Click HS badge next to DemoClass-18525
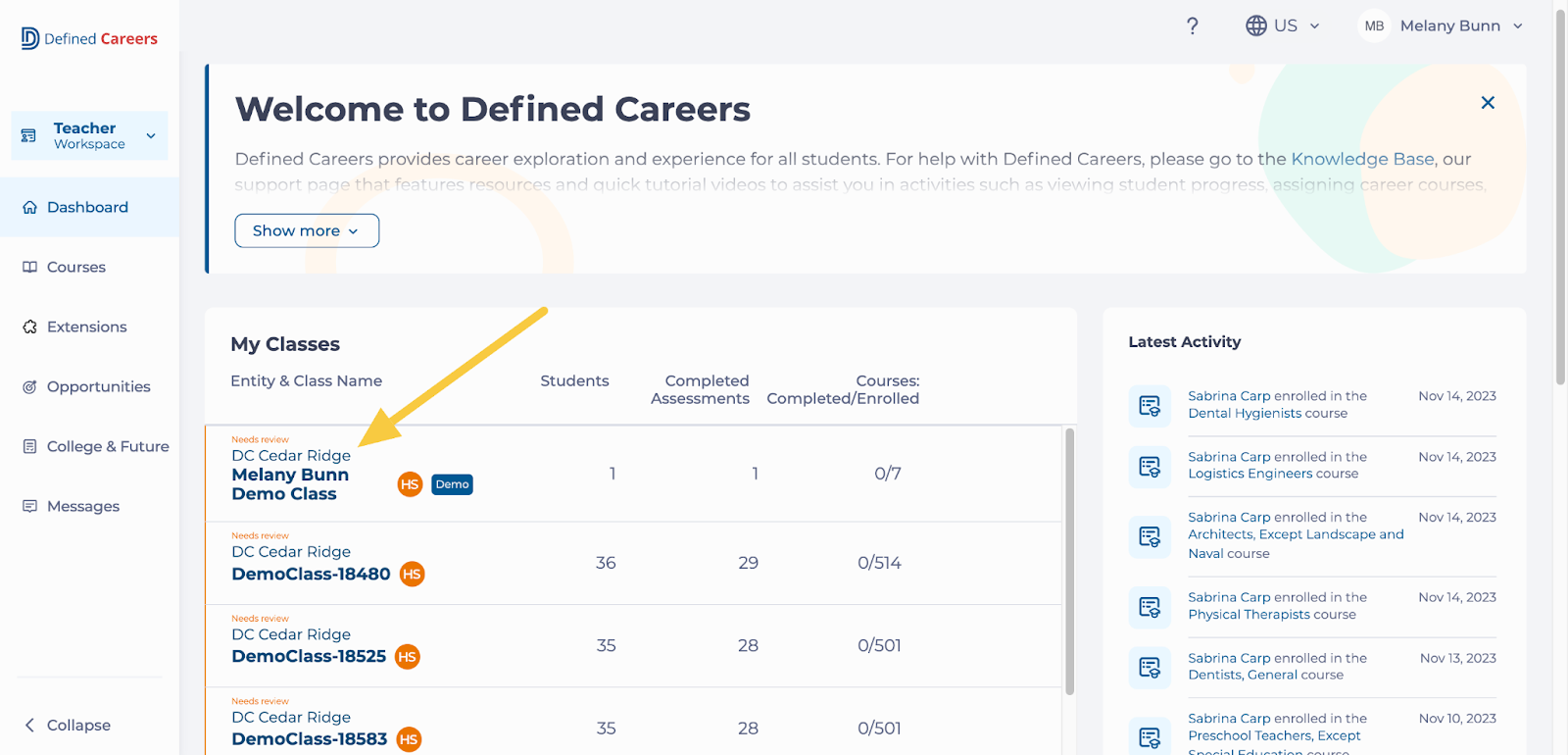Image resolution: width=1568 pixels, height=755 pixels. click(408, 657)
